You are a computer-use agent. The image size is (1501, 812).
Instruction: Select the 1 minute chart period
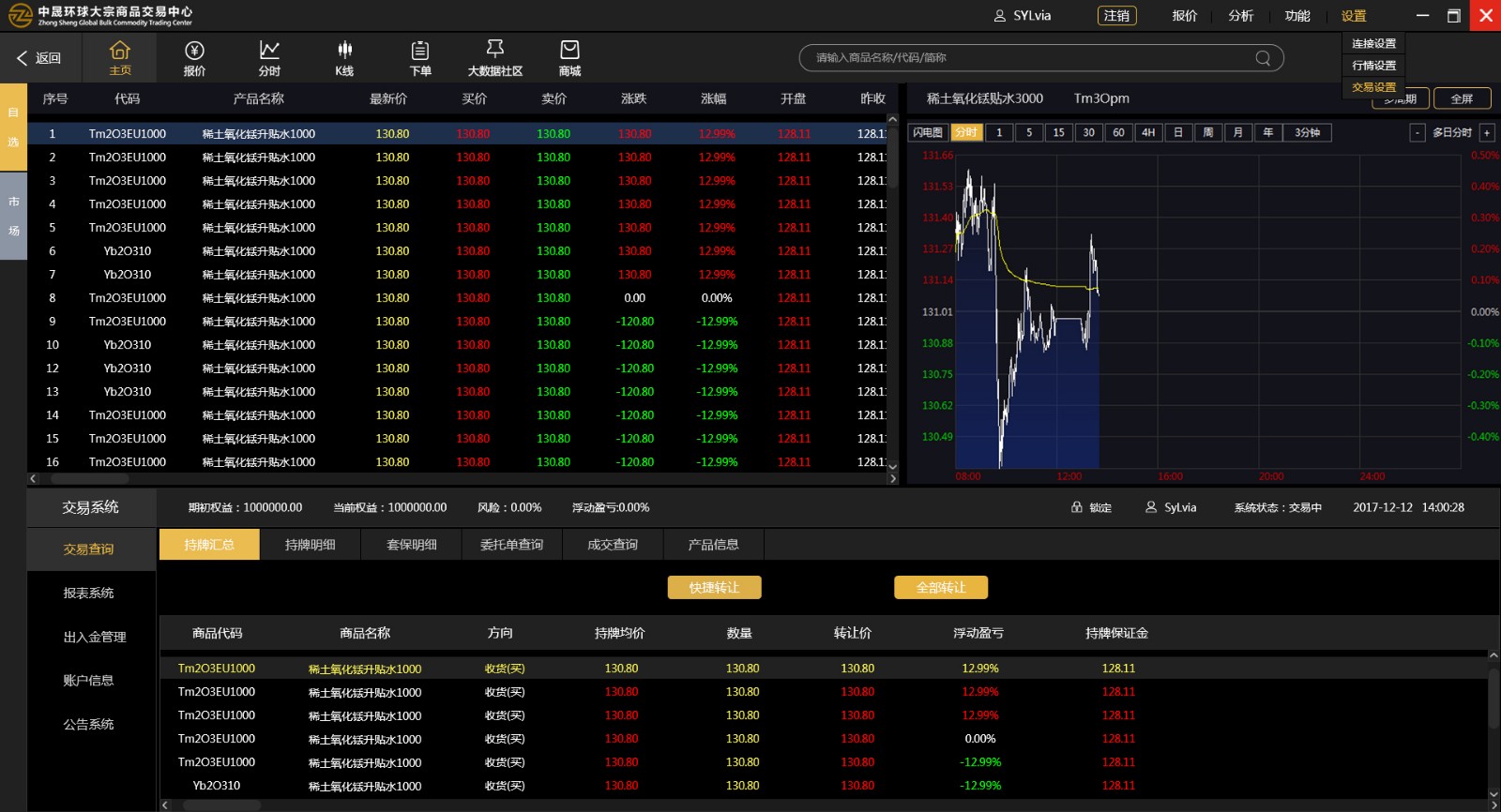tap(999, 133)
